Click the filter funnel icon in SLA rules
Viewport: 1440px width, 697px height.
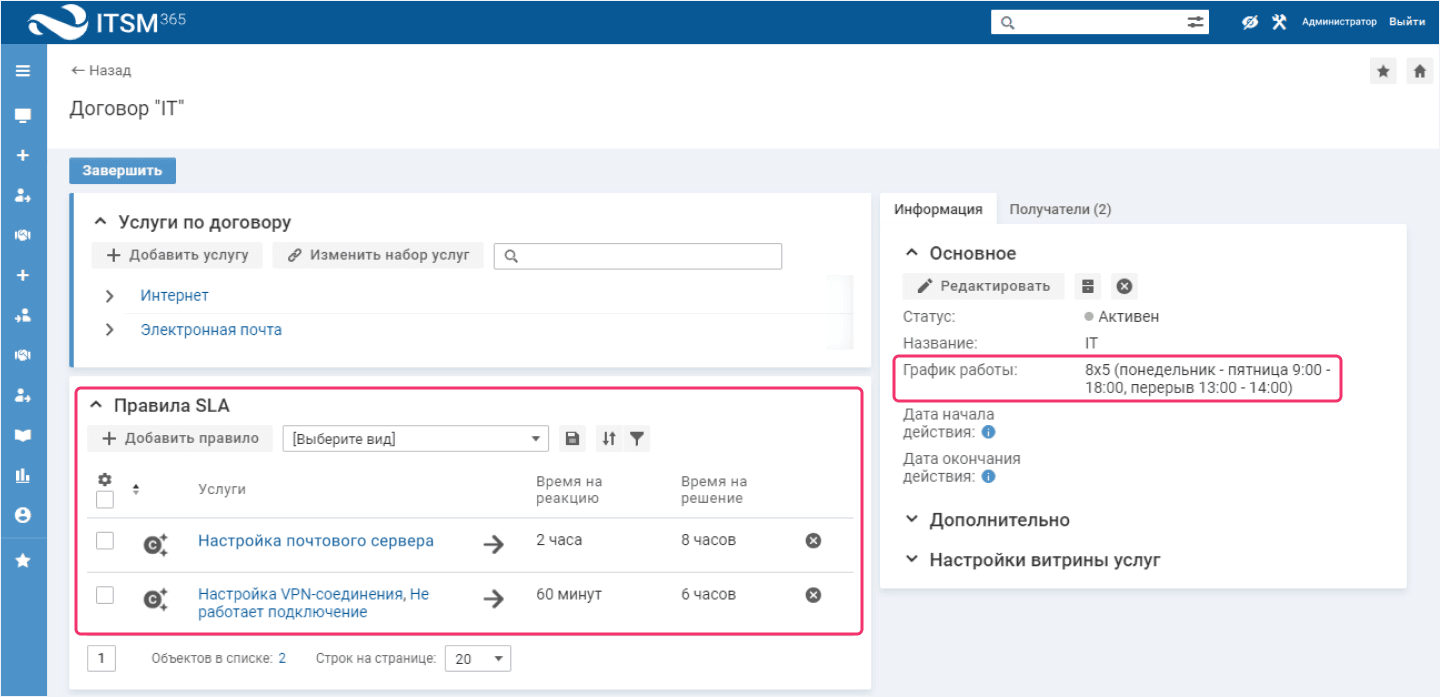[x=636, y=438]
